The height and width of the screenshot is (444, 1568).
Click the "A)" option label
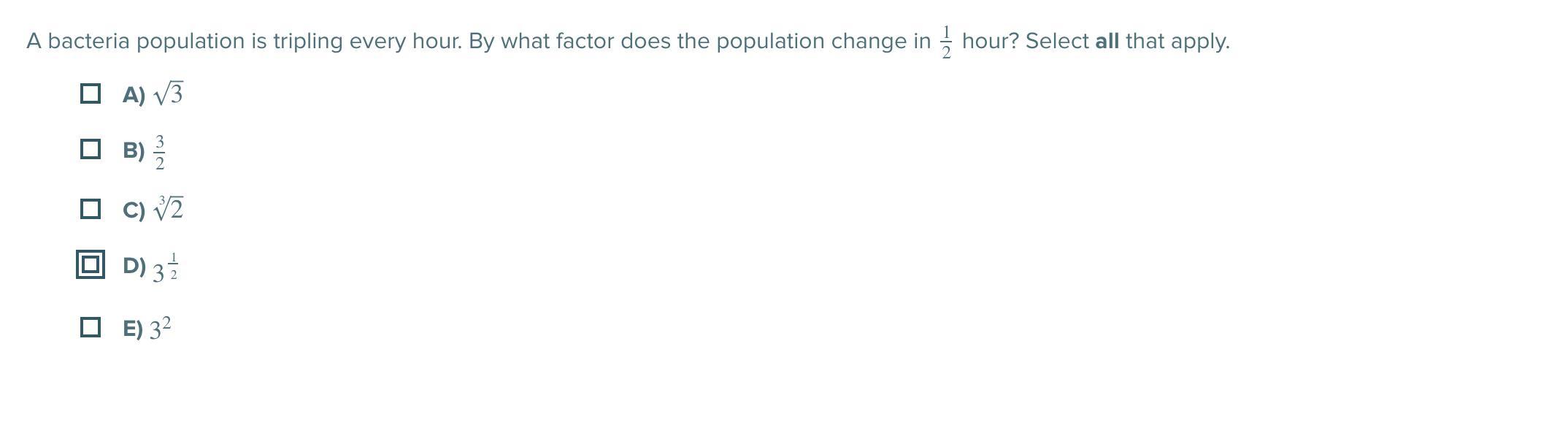[134, 95]
